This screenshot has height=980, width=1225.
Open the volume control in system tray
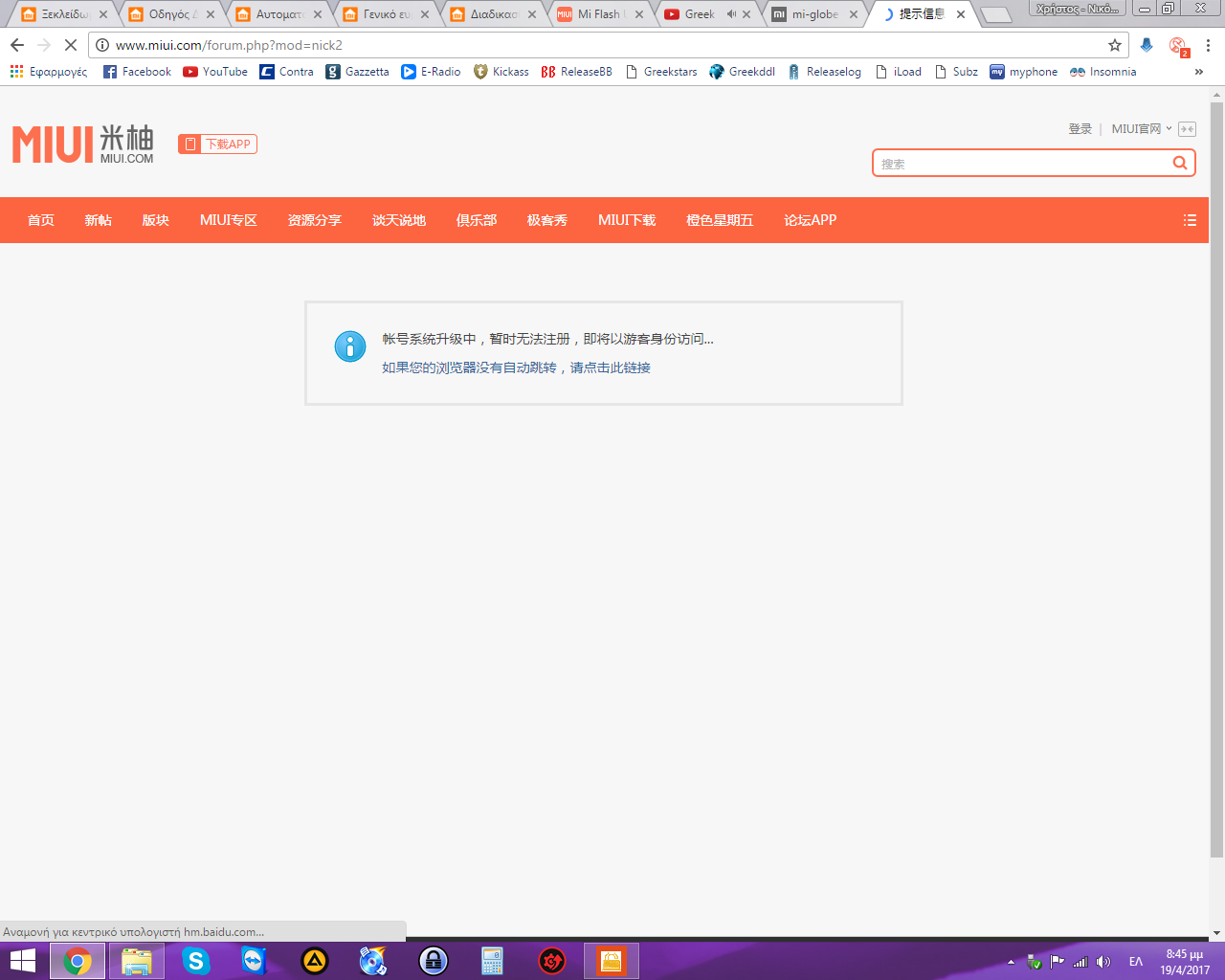tap(1103, 962)
